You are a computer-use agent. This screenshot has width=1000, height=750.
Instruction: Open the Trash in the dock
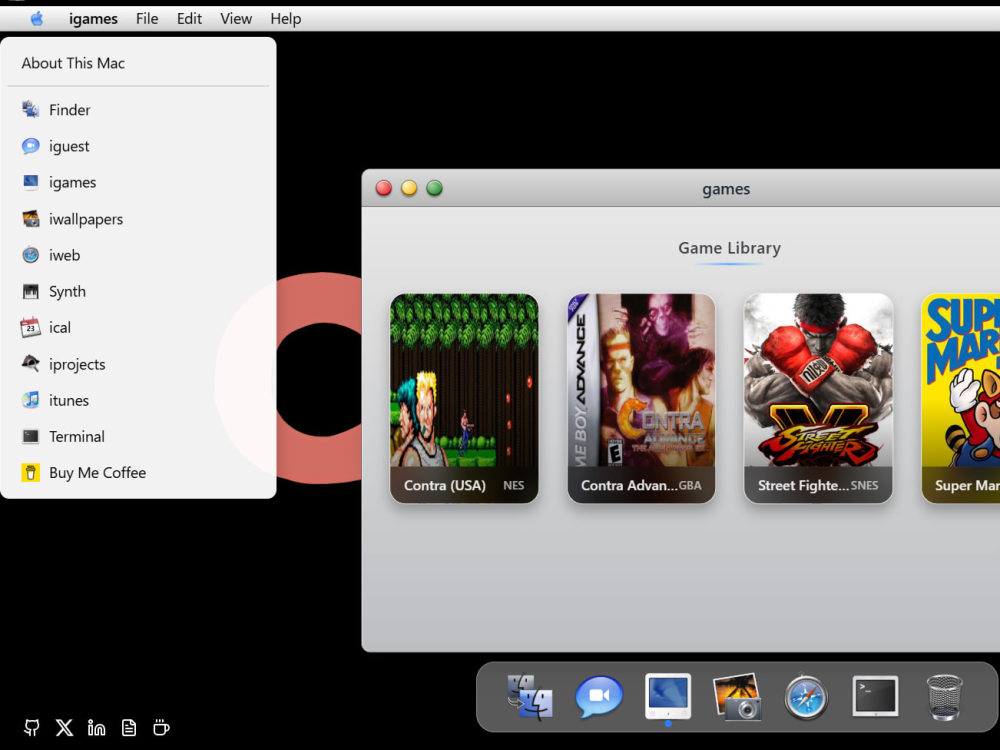pyautogui.click(x=944, y=697)
